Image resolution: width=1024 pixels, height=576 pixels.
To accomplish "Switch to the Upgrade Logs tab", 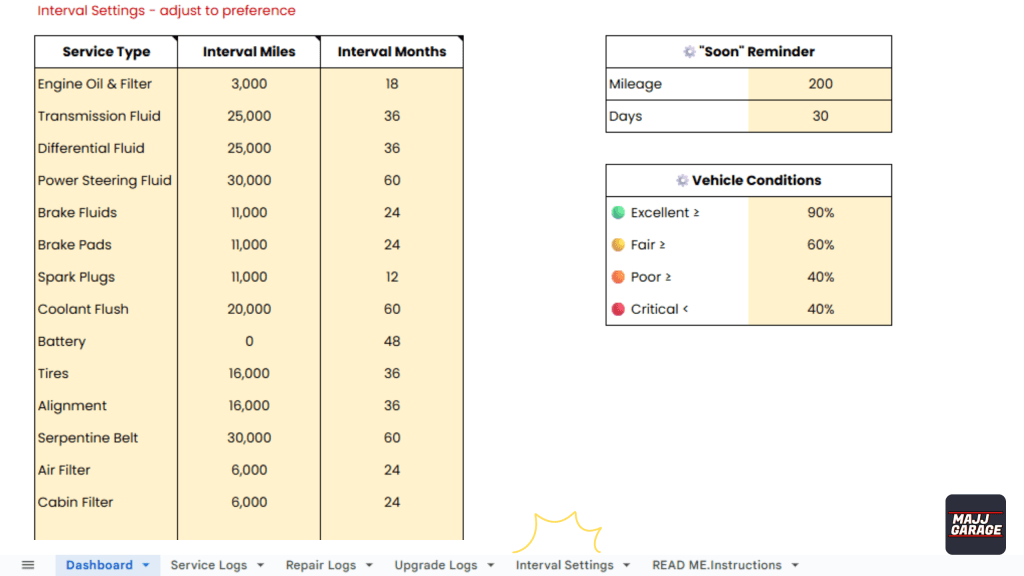I will 435,565.
